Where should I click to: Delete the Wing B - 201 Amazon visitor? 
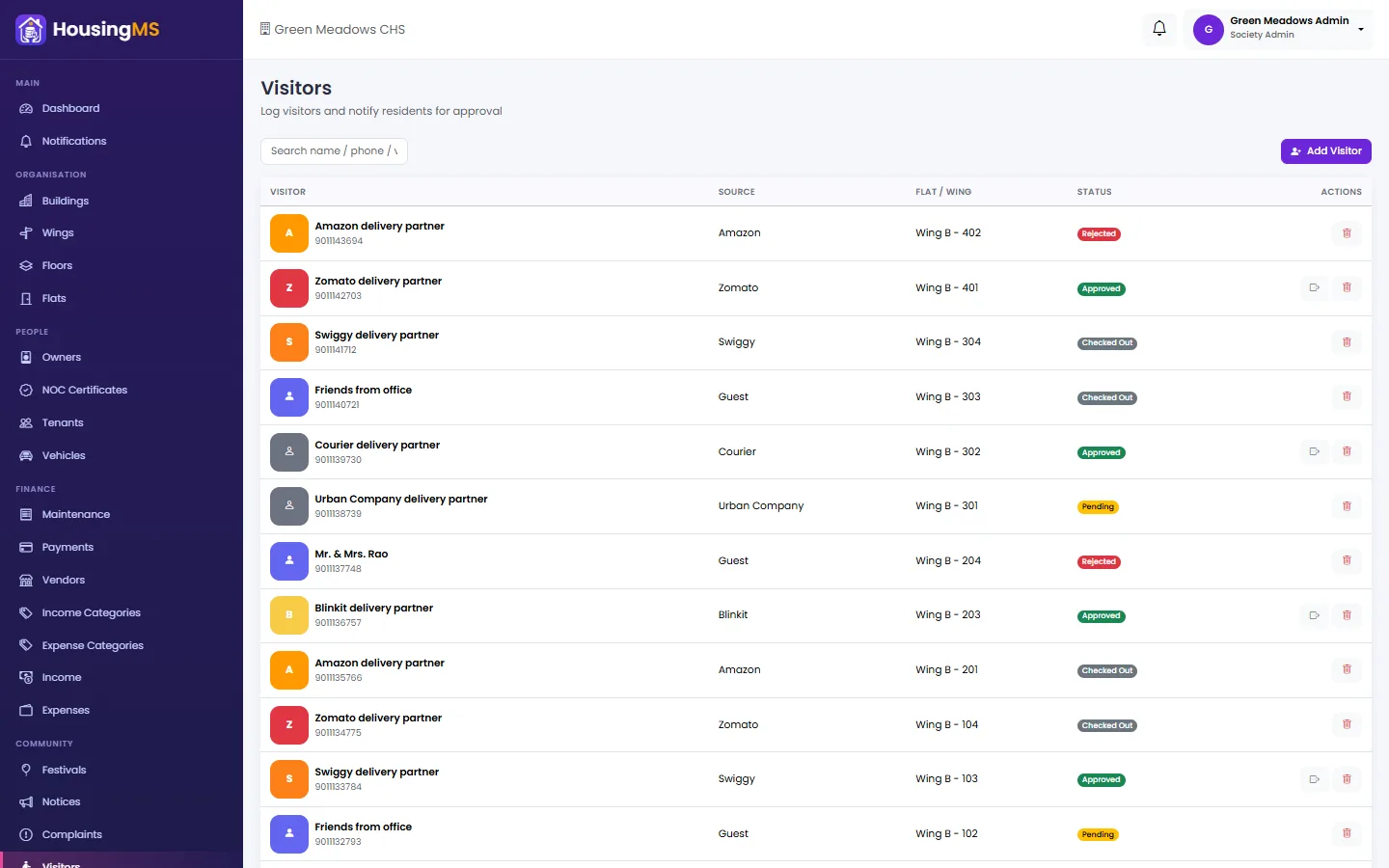[x=1347, y=669]
